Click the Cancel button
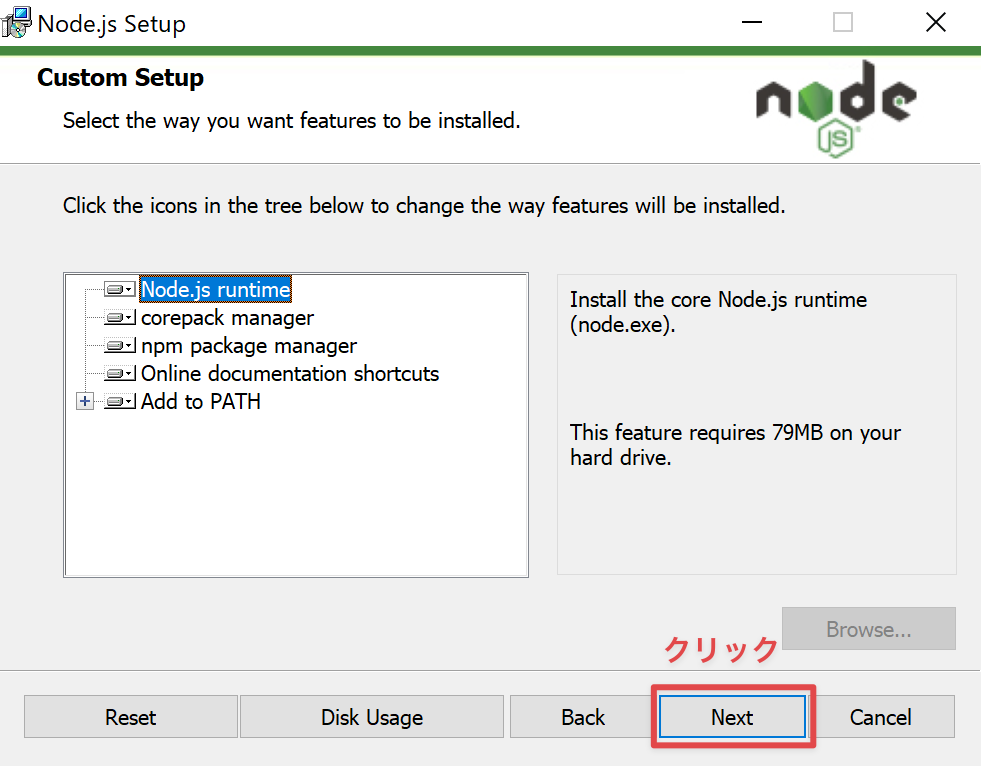The height and width of the screenshot is (766, 981). [880, 717]
